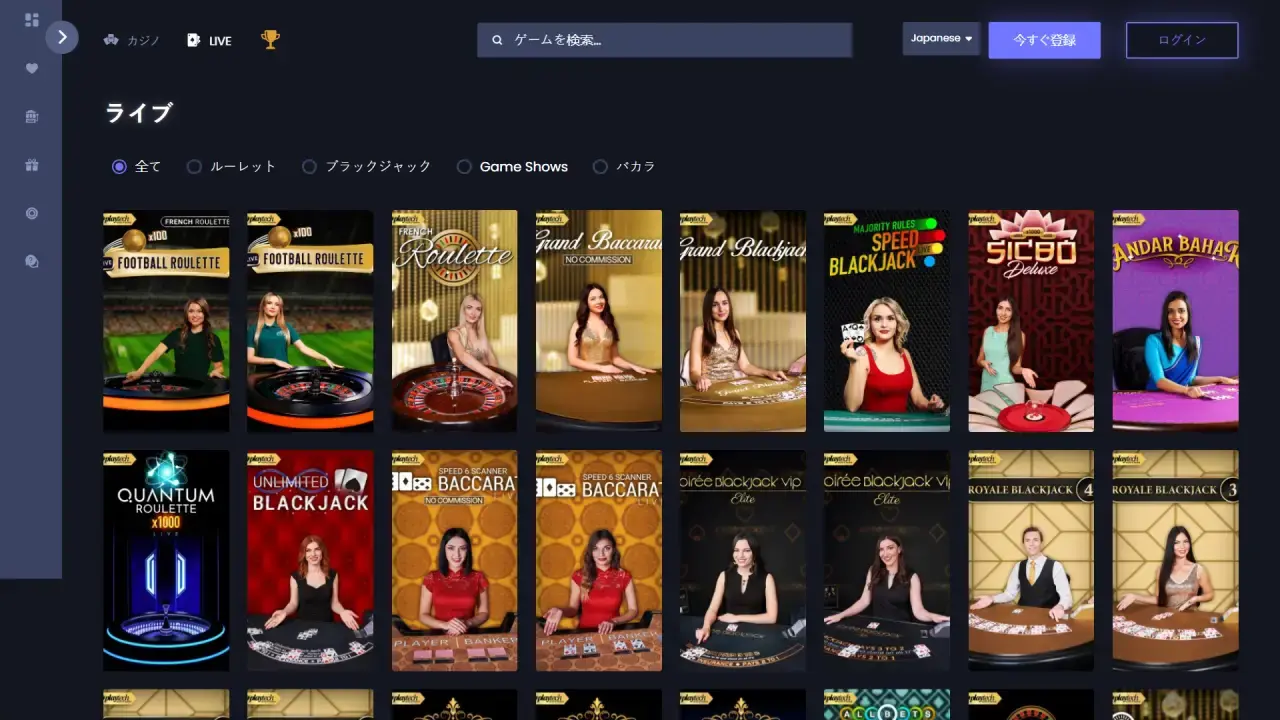Screen dimensions: 1280x720
Task: Select the ルーレット filter radio button
Action: point(194,166)
